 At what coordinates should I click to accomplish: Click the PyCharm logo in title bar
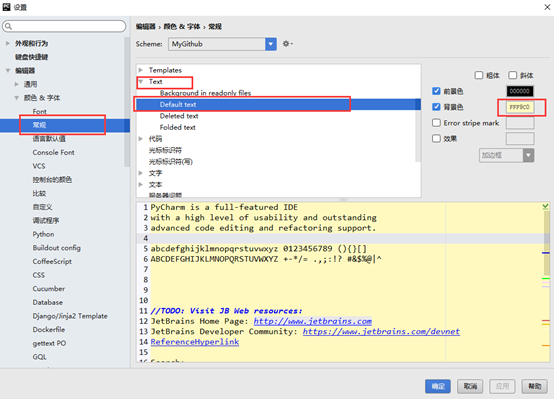pos(6,7)
